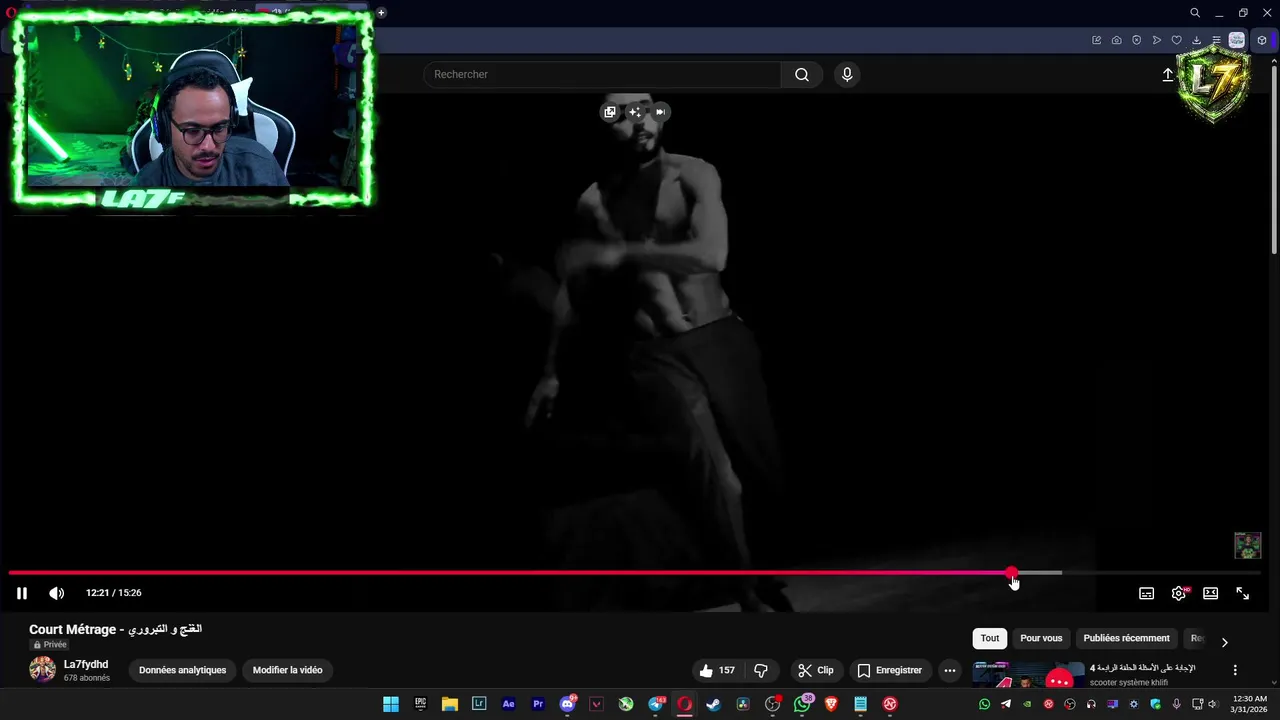The width and height of the screenshot is (1280, 720).
Task: Like the video with 157 likes
Action: click(x=717, y=670)
